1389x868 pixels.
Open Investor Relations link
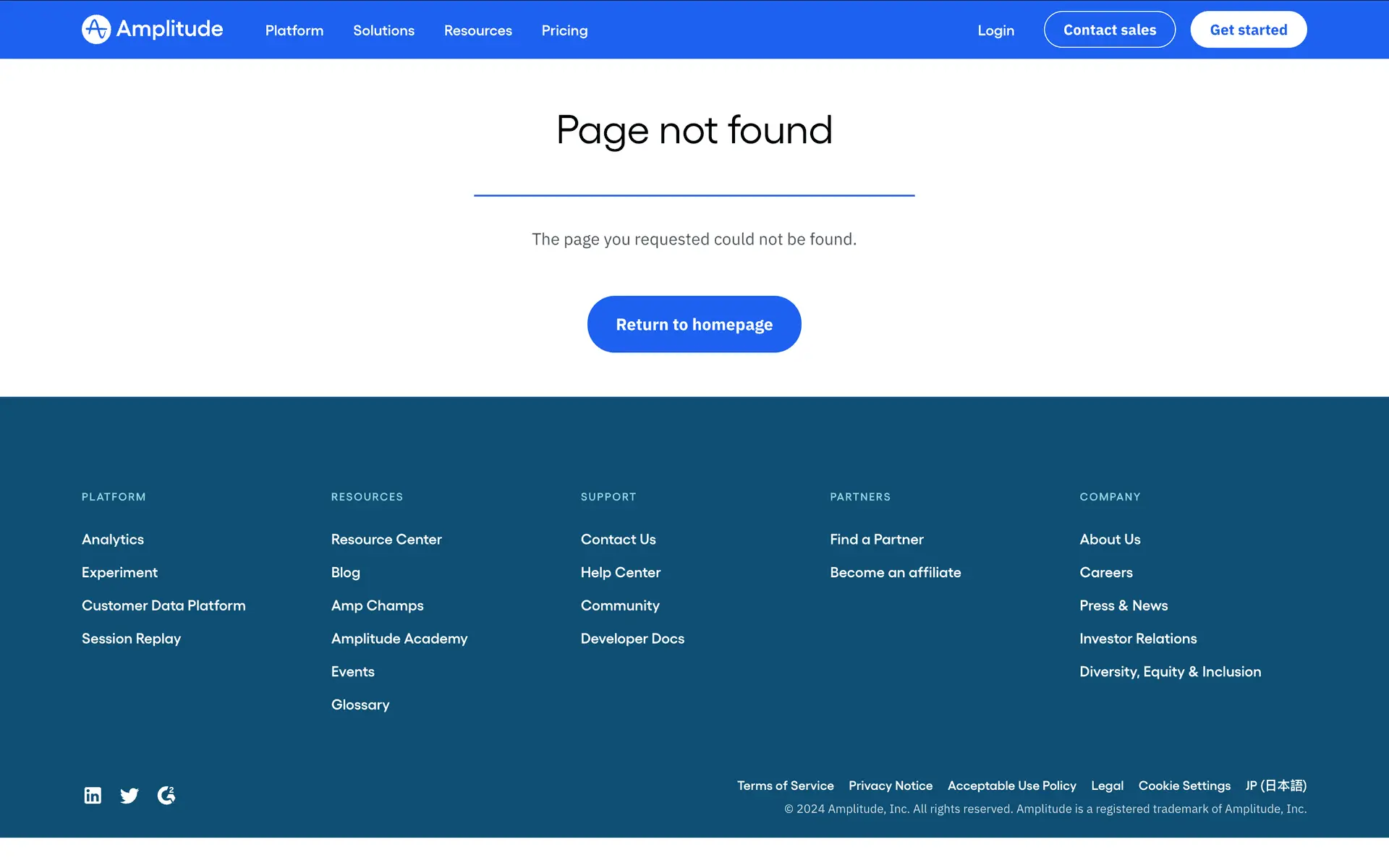pos(1137,639)
